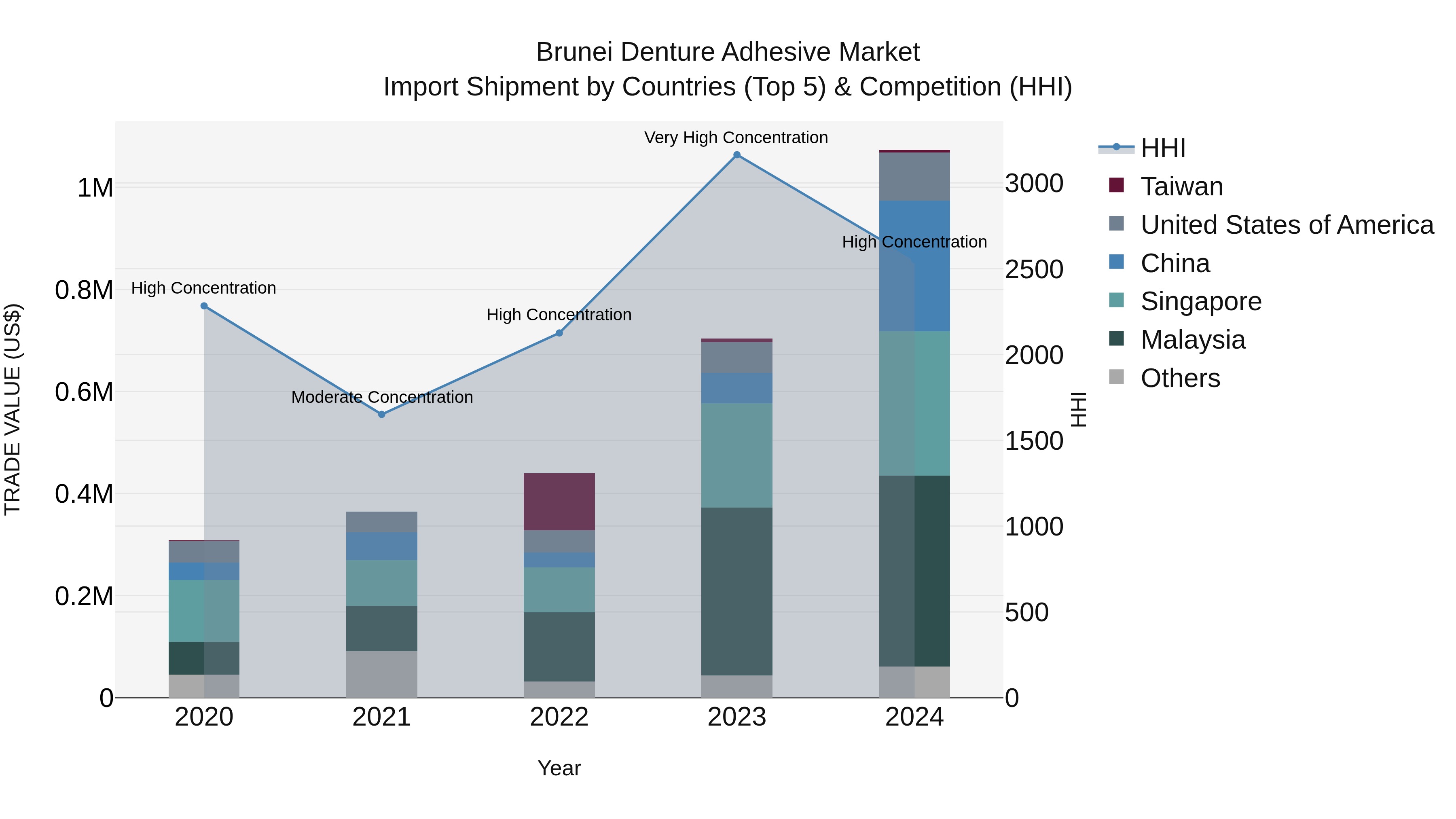1456x819 pixels.
Task: Select HHI data point for 2022
Action: pos(559,333)
